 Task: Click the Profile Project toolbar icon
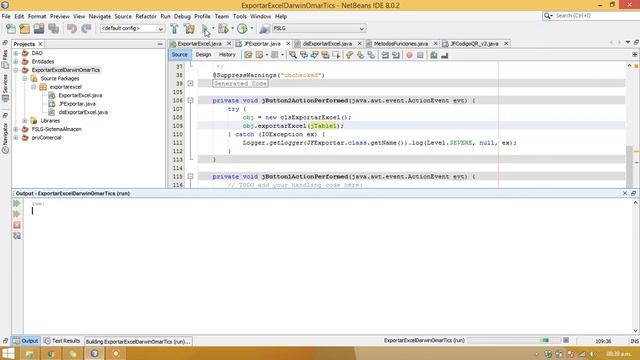click(242, 29)
